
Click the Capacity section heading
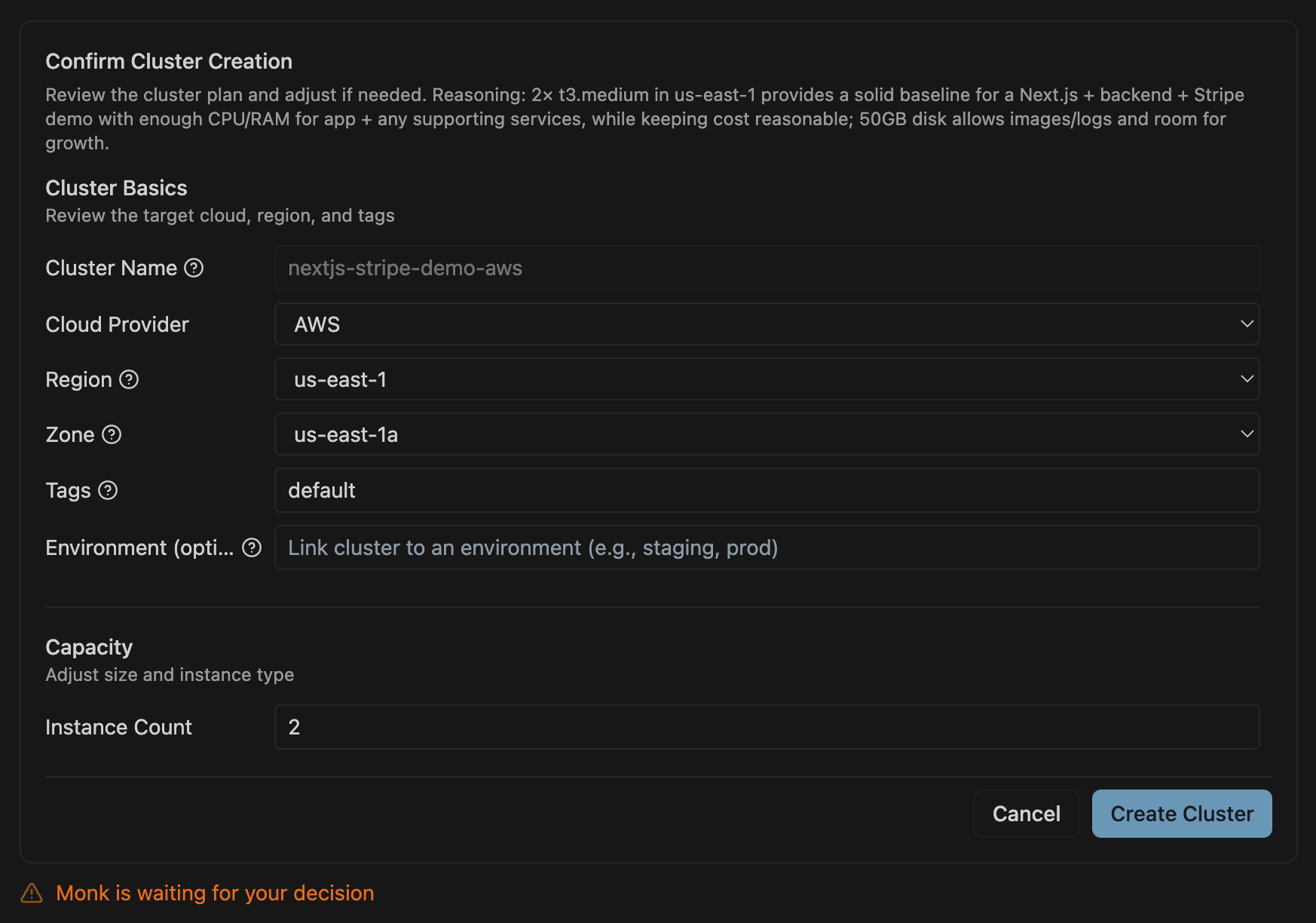89,647
